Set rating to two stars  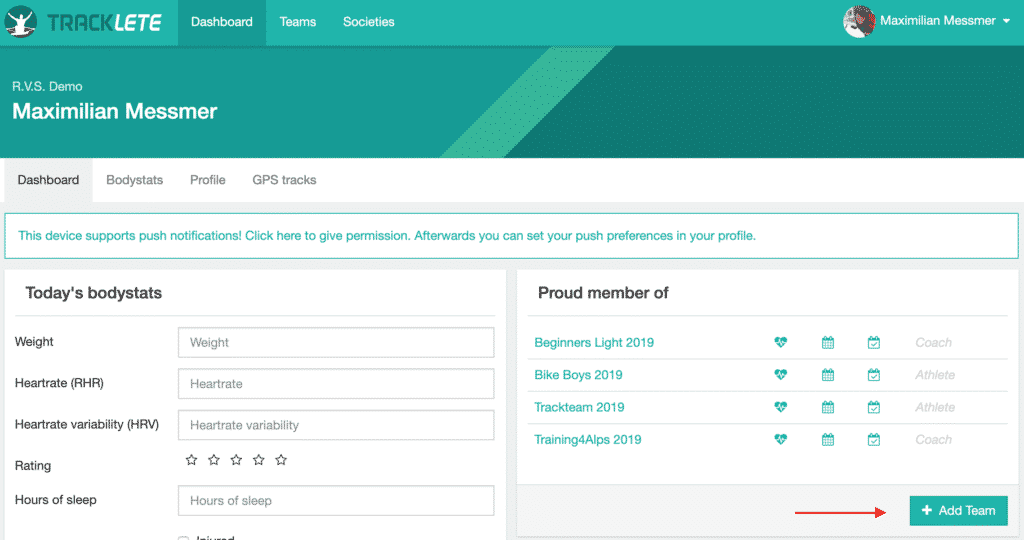pyautogui.click(x=214, y=460)
